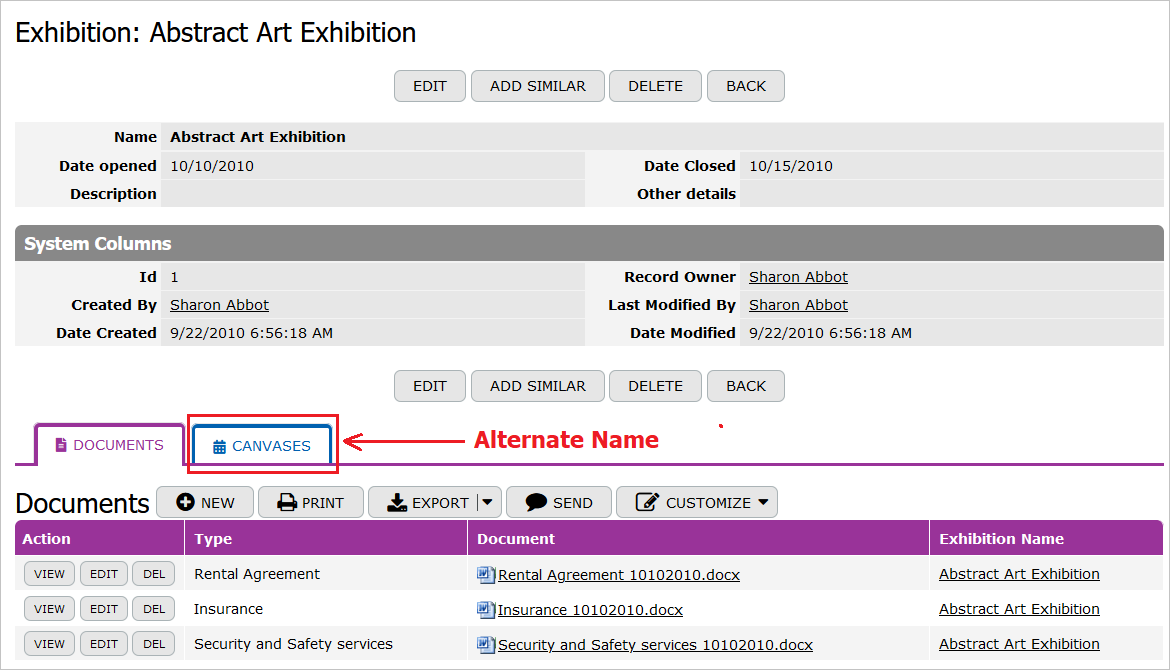Create a NEW document record
Viewport: 1175px width, 671px height.
tap(205, 502)
